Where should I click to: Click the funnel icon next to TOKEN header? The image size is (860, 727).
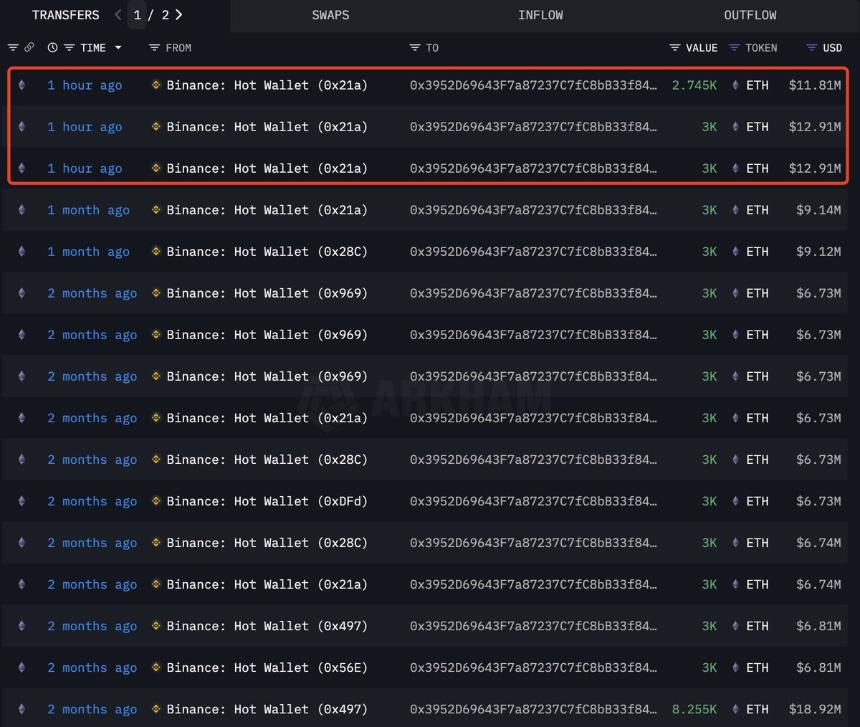[x=734, y=47]
